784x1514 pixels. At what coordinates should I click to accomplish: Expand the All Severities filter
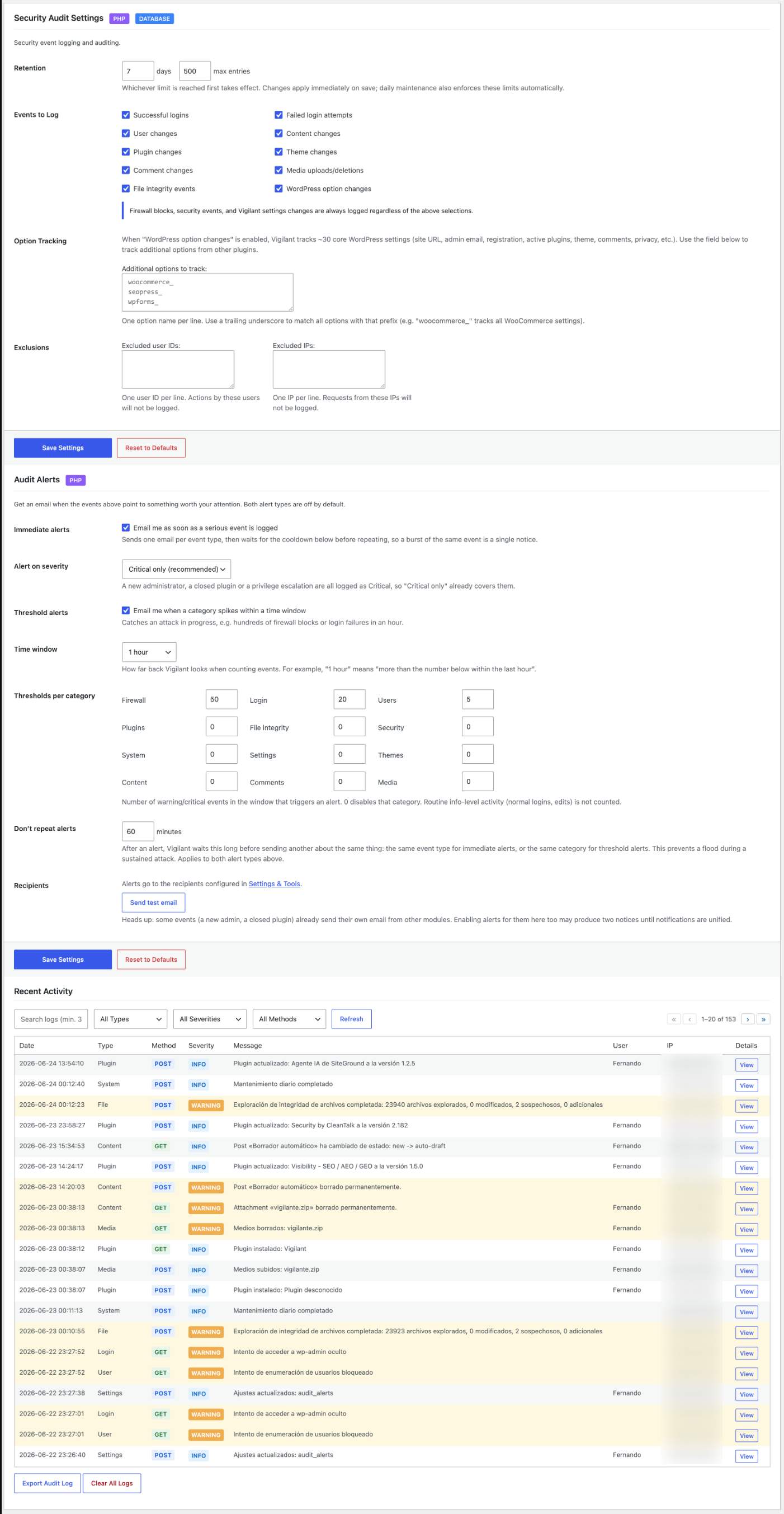[x=210, y=1019]
